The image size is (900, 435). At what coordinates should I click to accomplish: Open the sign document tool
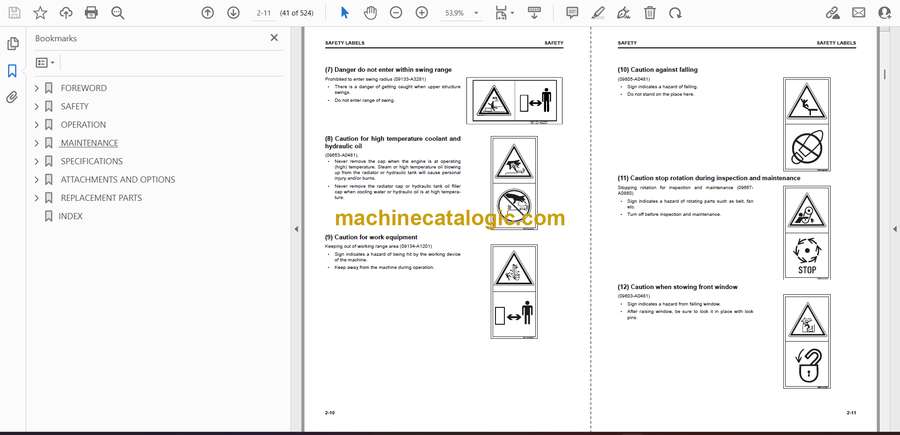623,13
